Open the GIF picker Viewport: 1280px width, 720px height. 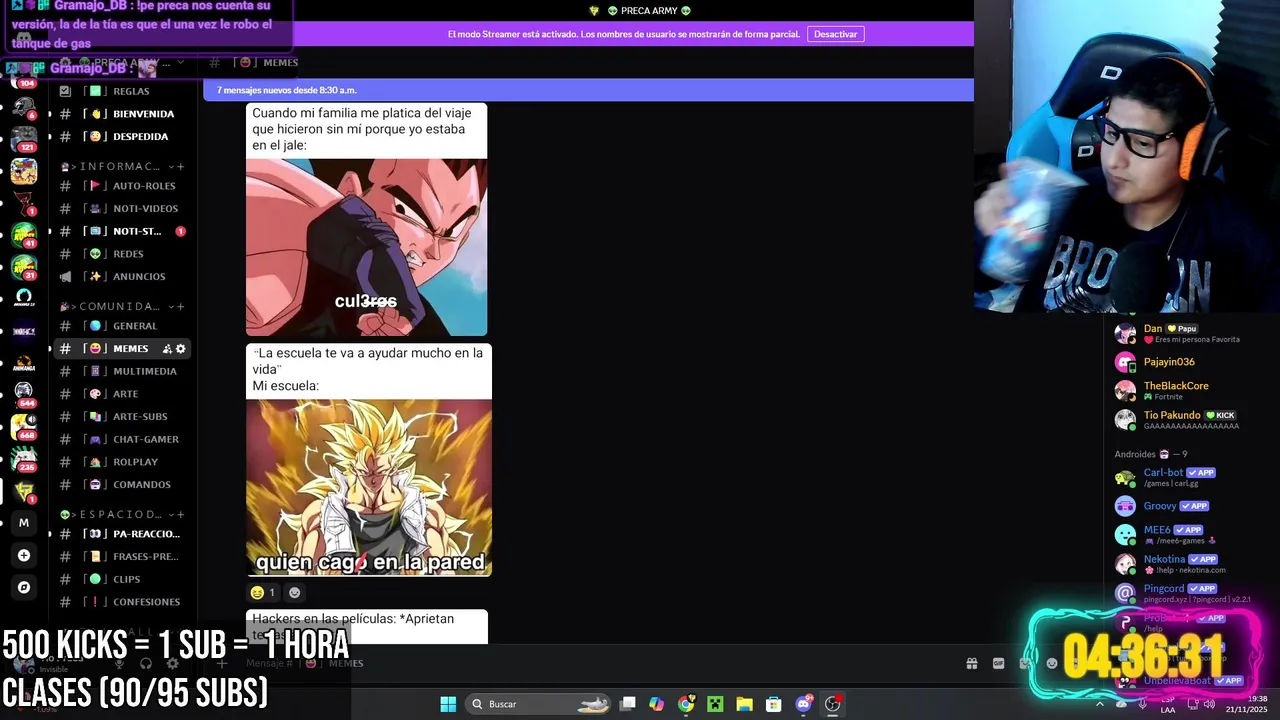(x=998, y=663)
